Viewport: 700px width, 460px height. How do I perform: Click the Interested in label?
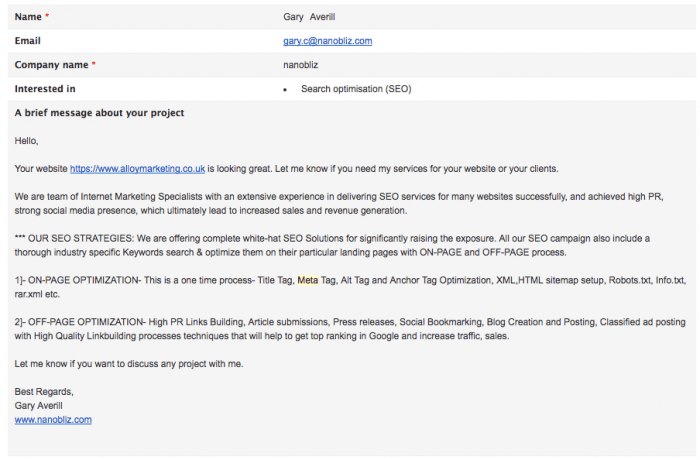45,89
